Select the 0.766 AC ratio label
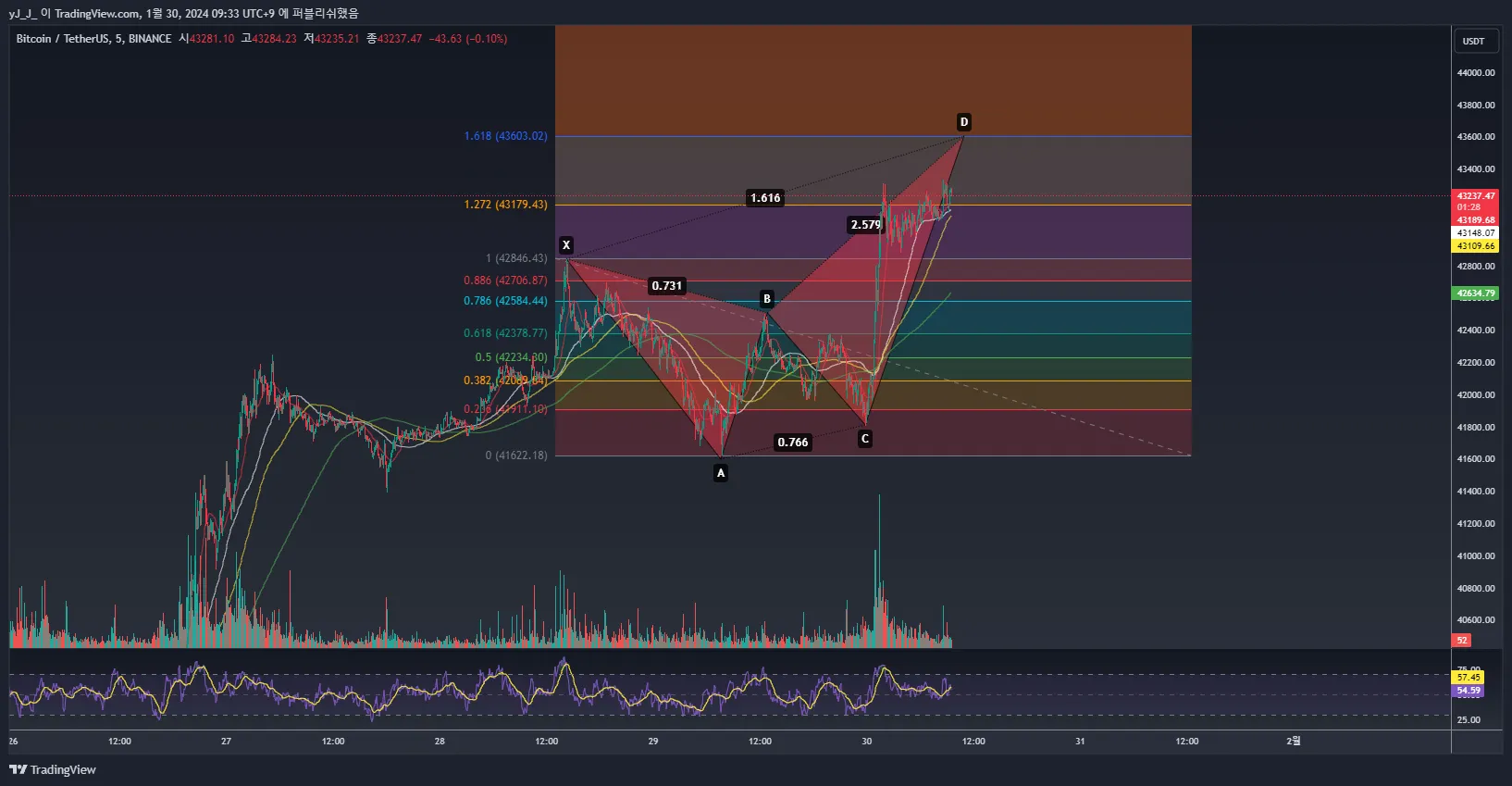 pyautogui.click(x=793, y=443)
